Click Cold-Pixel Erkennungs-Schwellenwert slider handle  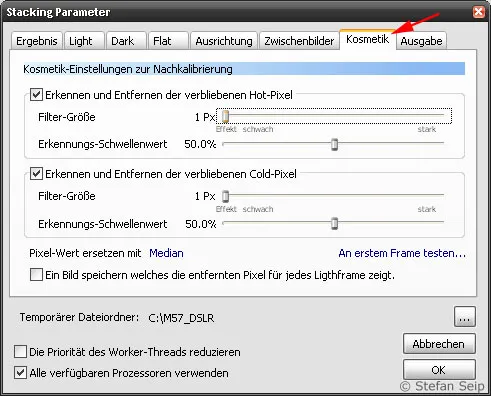[x=334, y=224]
